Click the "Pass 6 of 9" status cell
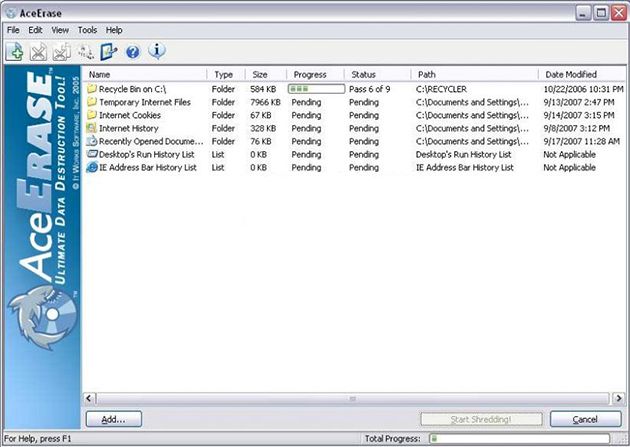 click(369, 89)
